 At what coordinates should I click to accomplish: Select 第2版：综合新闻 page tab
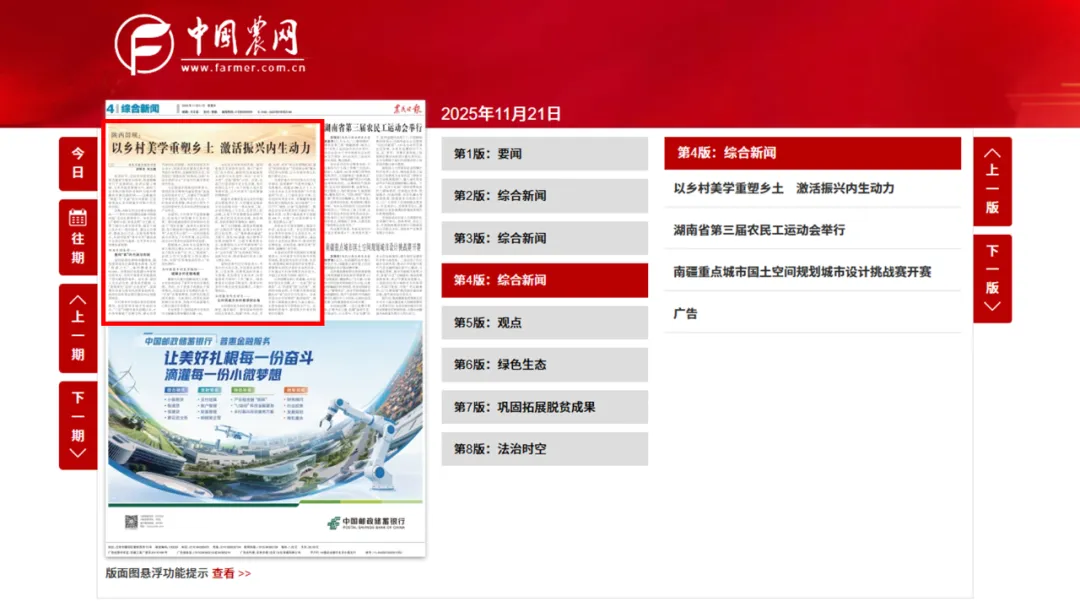pos(544,196)
